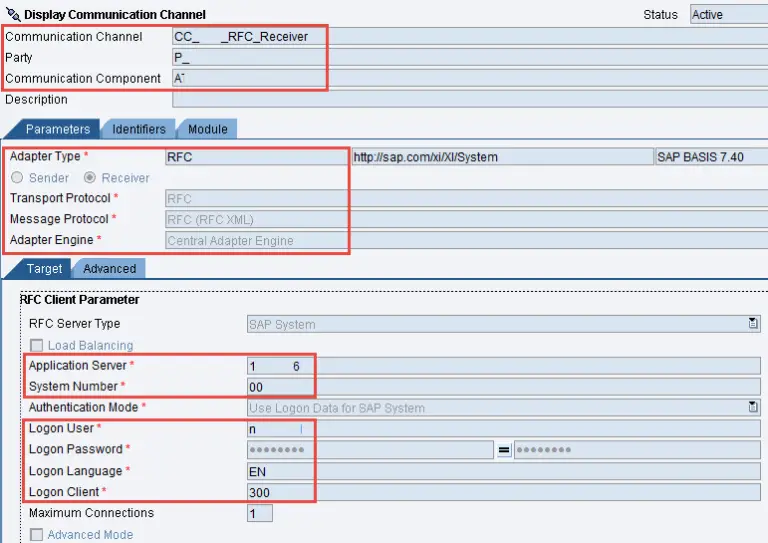Toggle the Advanced Mode checkbox
Screen dimensions: 768x543
(x=37, y=535)
